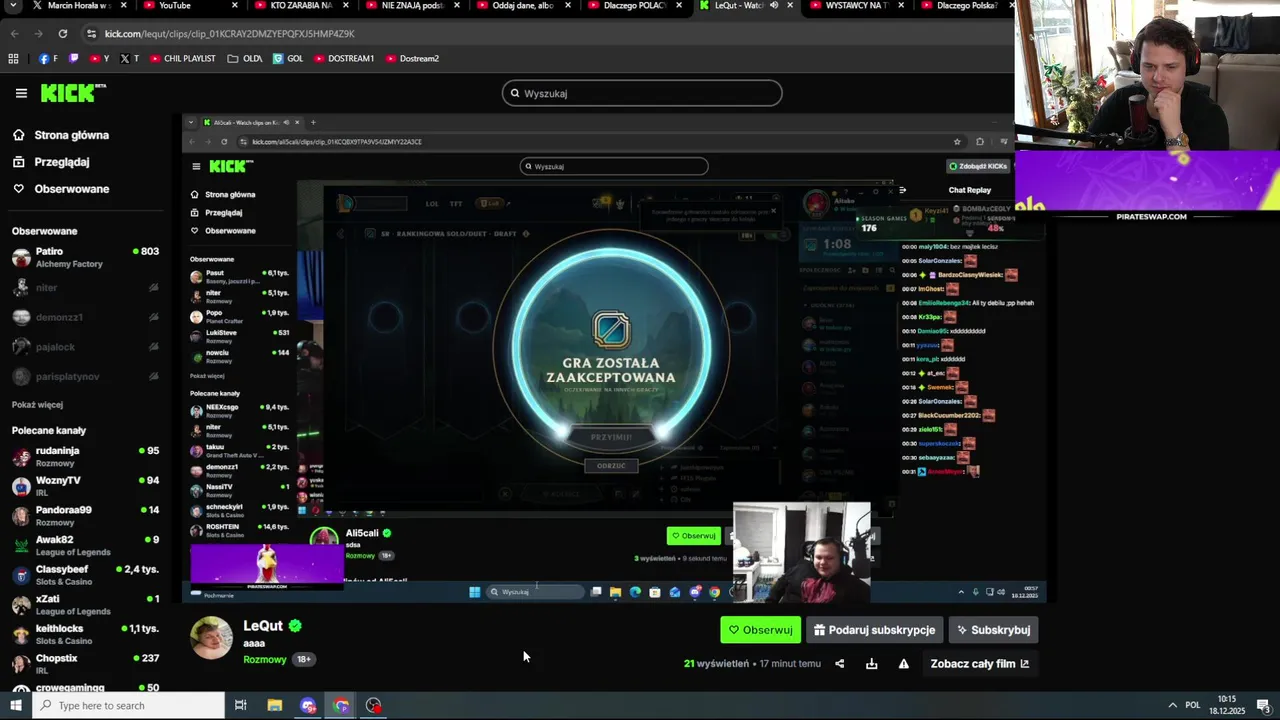Viewport: 1280px width, 720px height.
Task: Open the apps grid in bookmarks bar
Action: 13,58
